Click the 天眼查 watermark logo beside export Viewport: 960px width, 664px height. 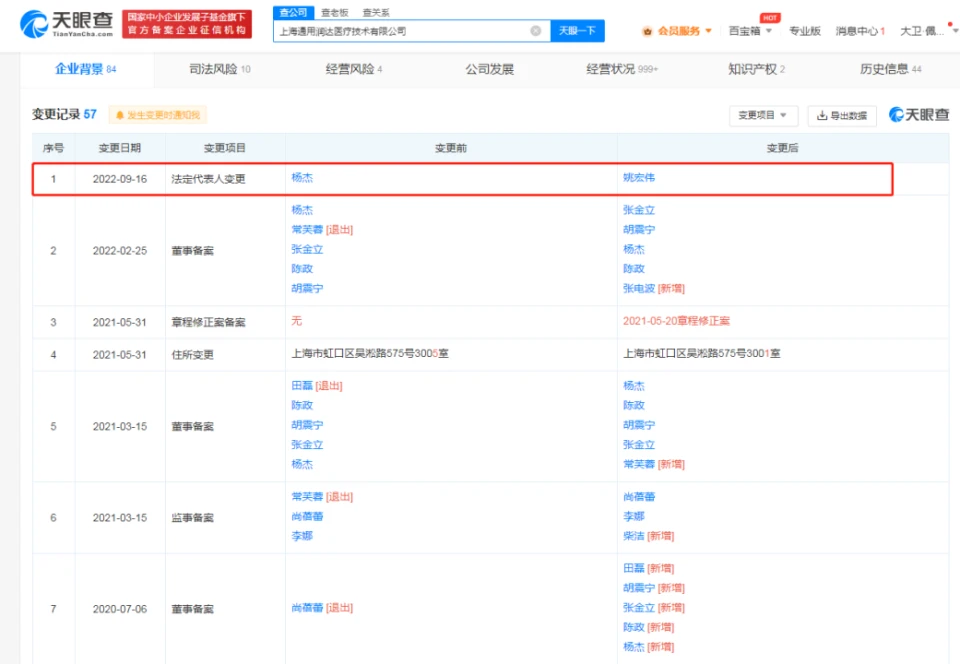(x=918, y=115)
